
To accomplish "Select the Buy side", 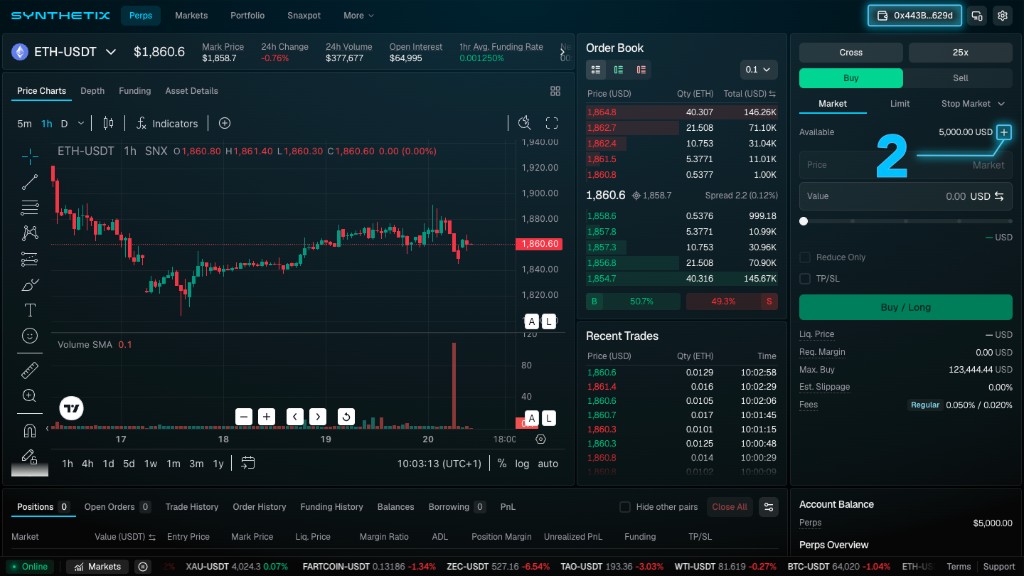I will pos(851,78).
